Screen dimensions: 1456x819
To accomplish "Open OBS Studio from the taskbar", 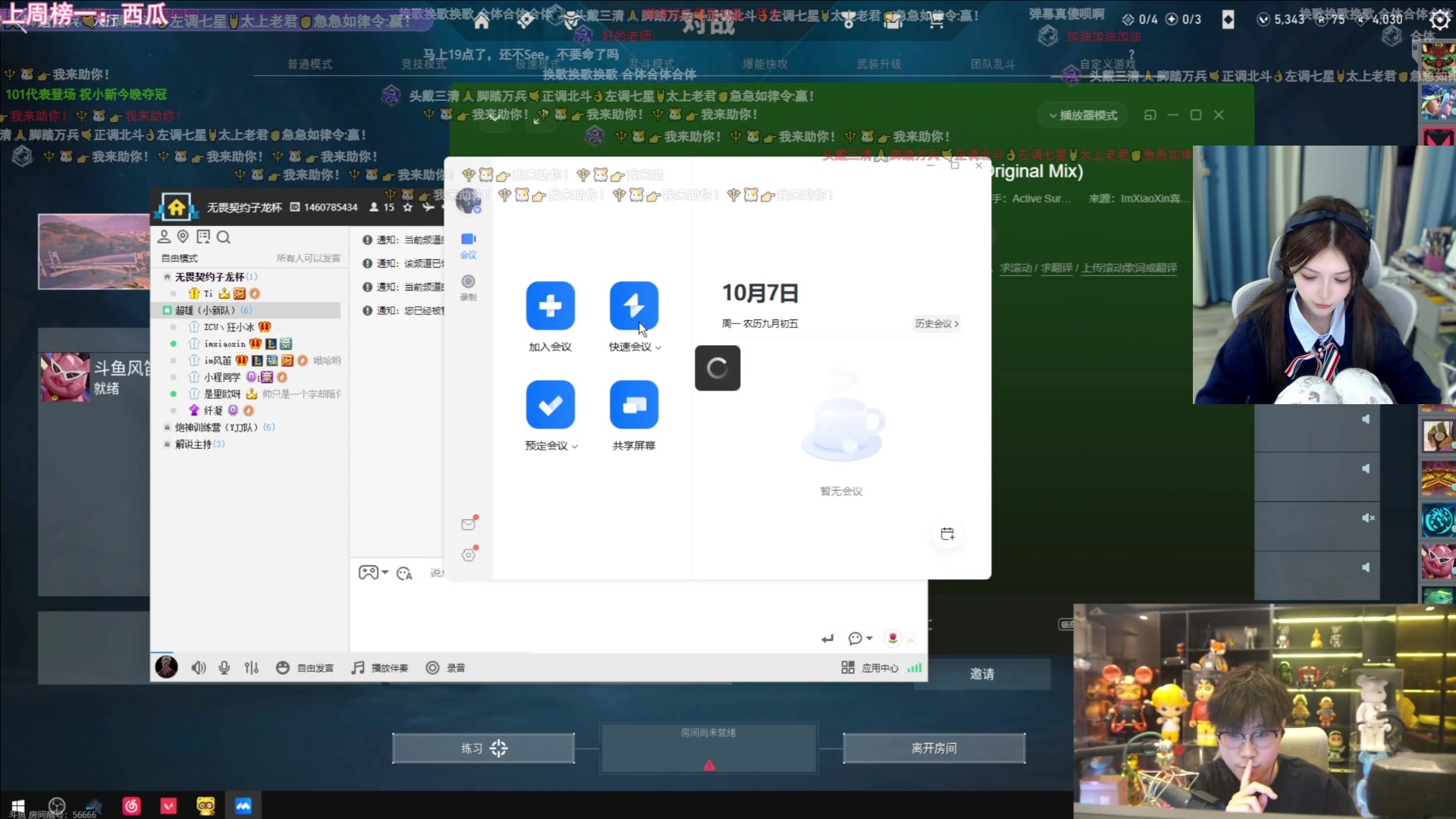I will [57, 805].
